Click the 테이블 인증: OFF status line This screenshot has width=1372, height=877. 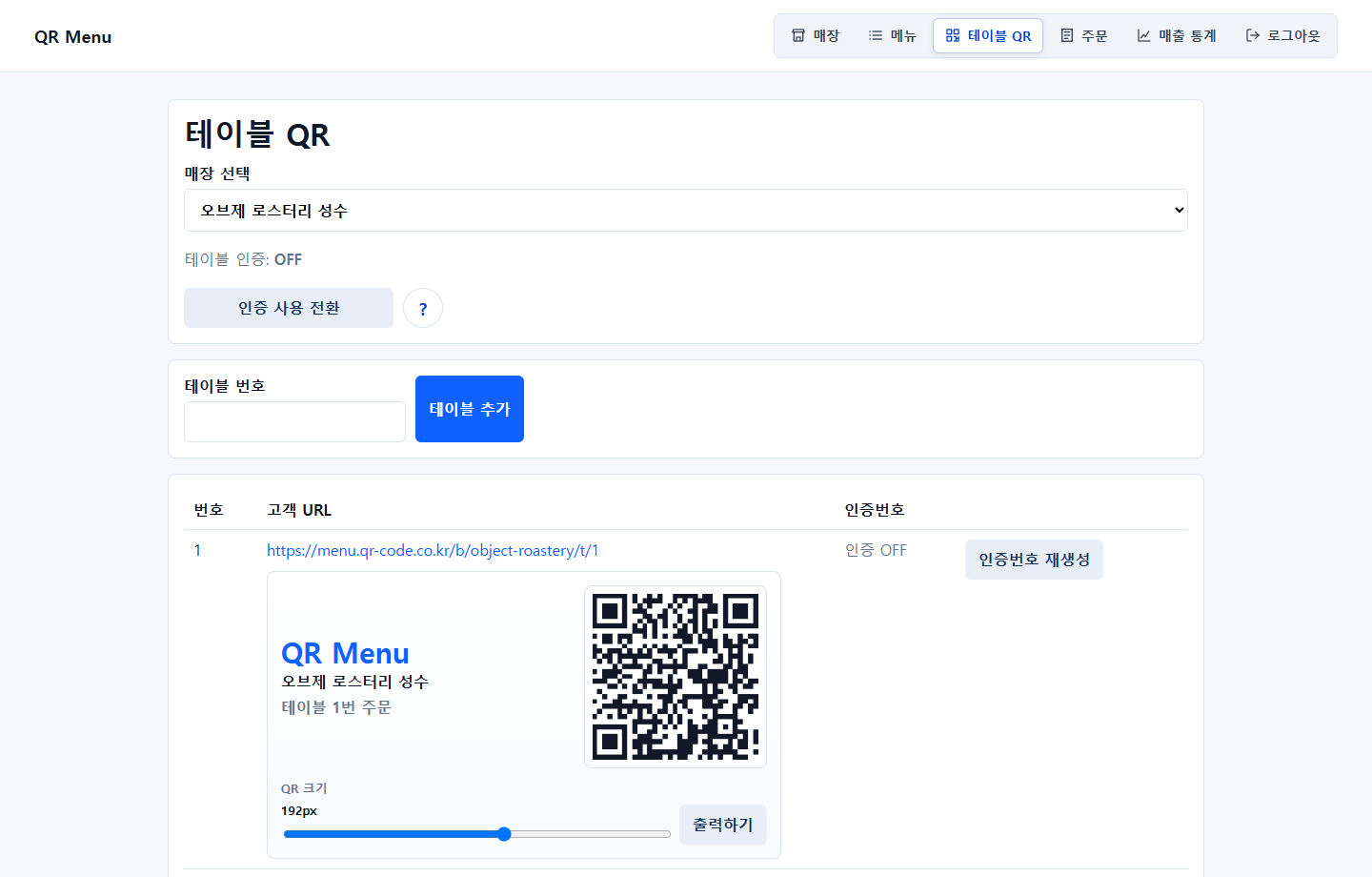click(x=243, y=259)
